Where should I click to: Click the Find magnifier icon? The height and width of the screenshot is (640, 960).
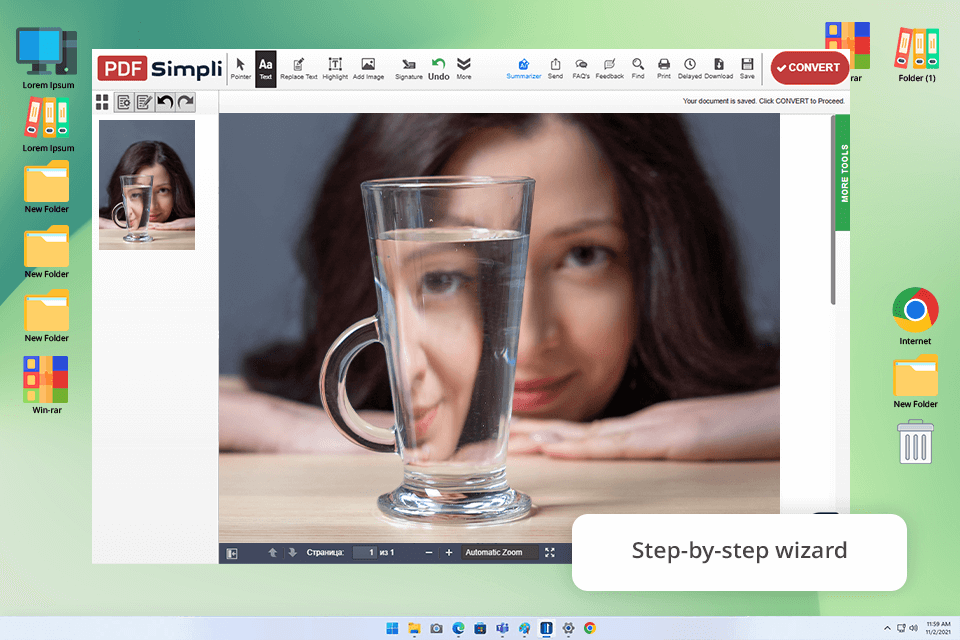coord(638,69)
